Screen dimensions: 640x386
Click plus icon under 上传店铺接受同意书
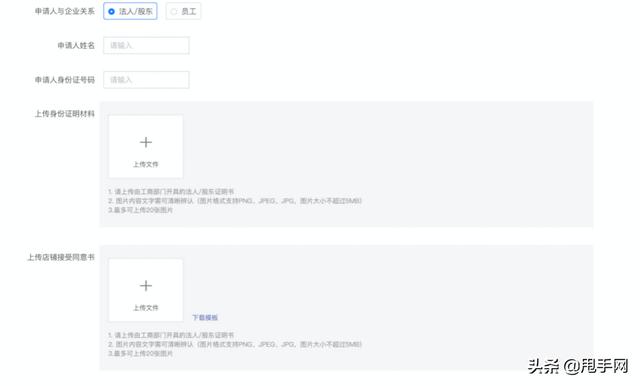pos(146,286)
